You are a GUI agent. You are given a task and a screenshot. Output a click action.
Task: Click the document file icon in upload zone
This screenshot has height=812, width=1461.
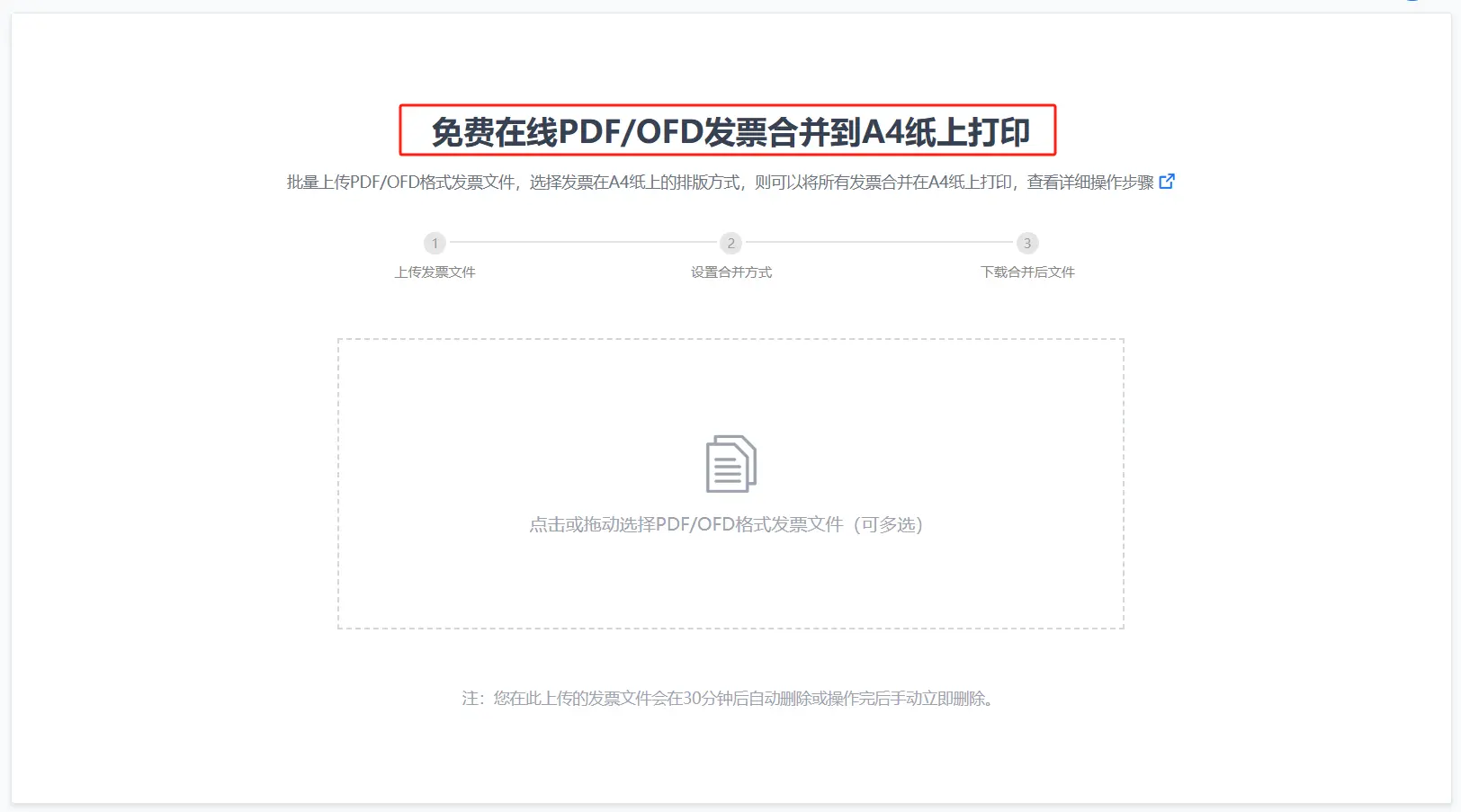[730, 464]
